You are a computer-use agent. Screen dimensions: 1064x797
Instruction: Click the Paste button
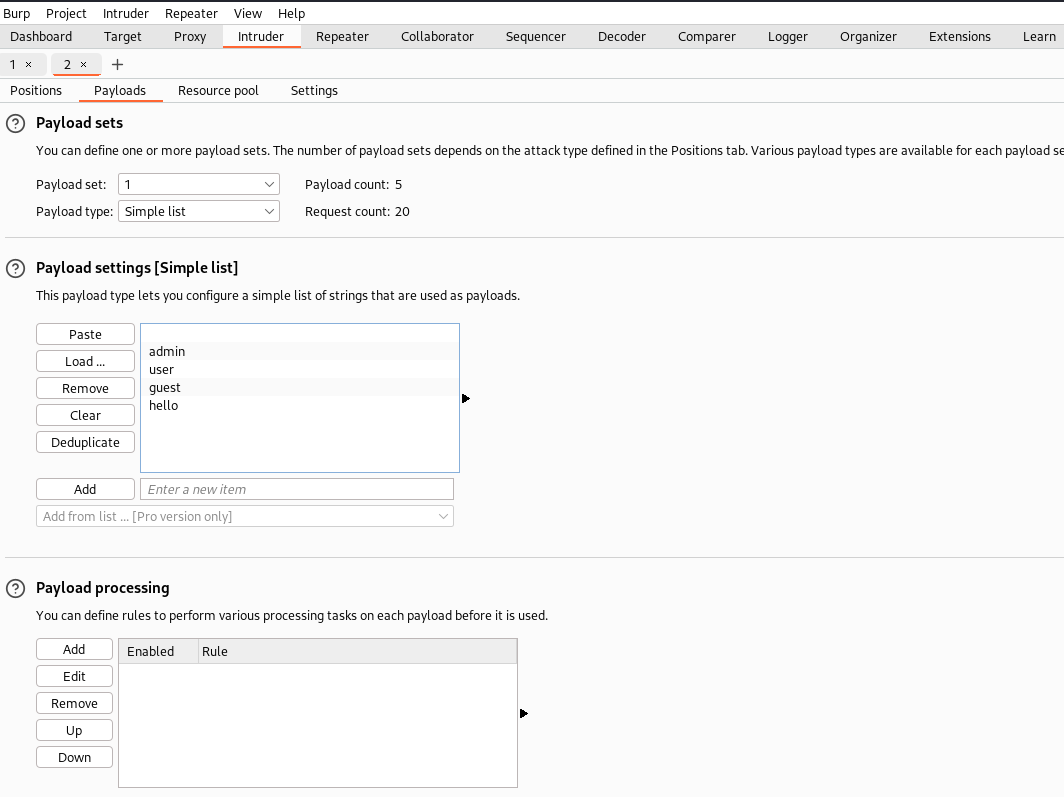tap(86, 334)
